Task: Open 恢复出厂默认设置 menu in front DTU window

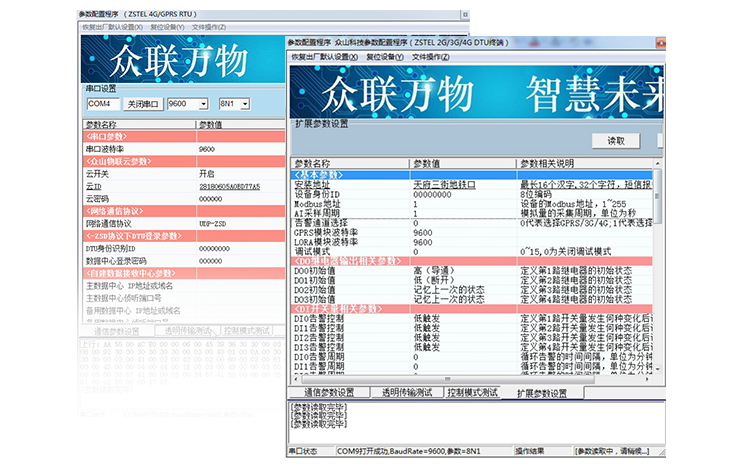Action: 325,57
